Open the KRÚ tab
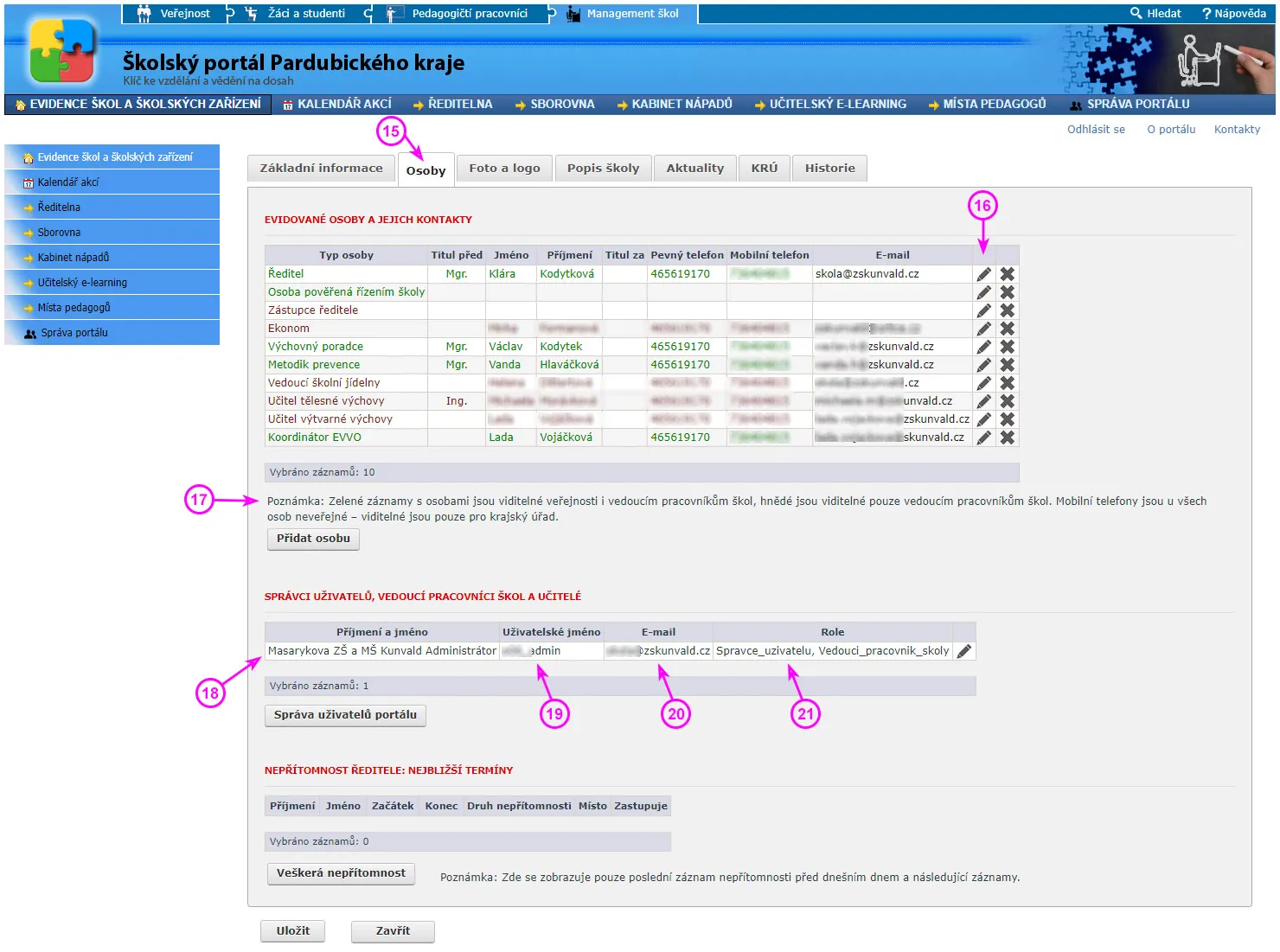The image size is (1280, 952). click(765, 169)
